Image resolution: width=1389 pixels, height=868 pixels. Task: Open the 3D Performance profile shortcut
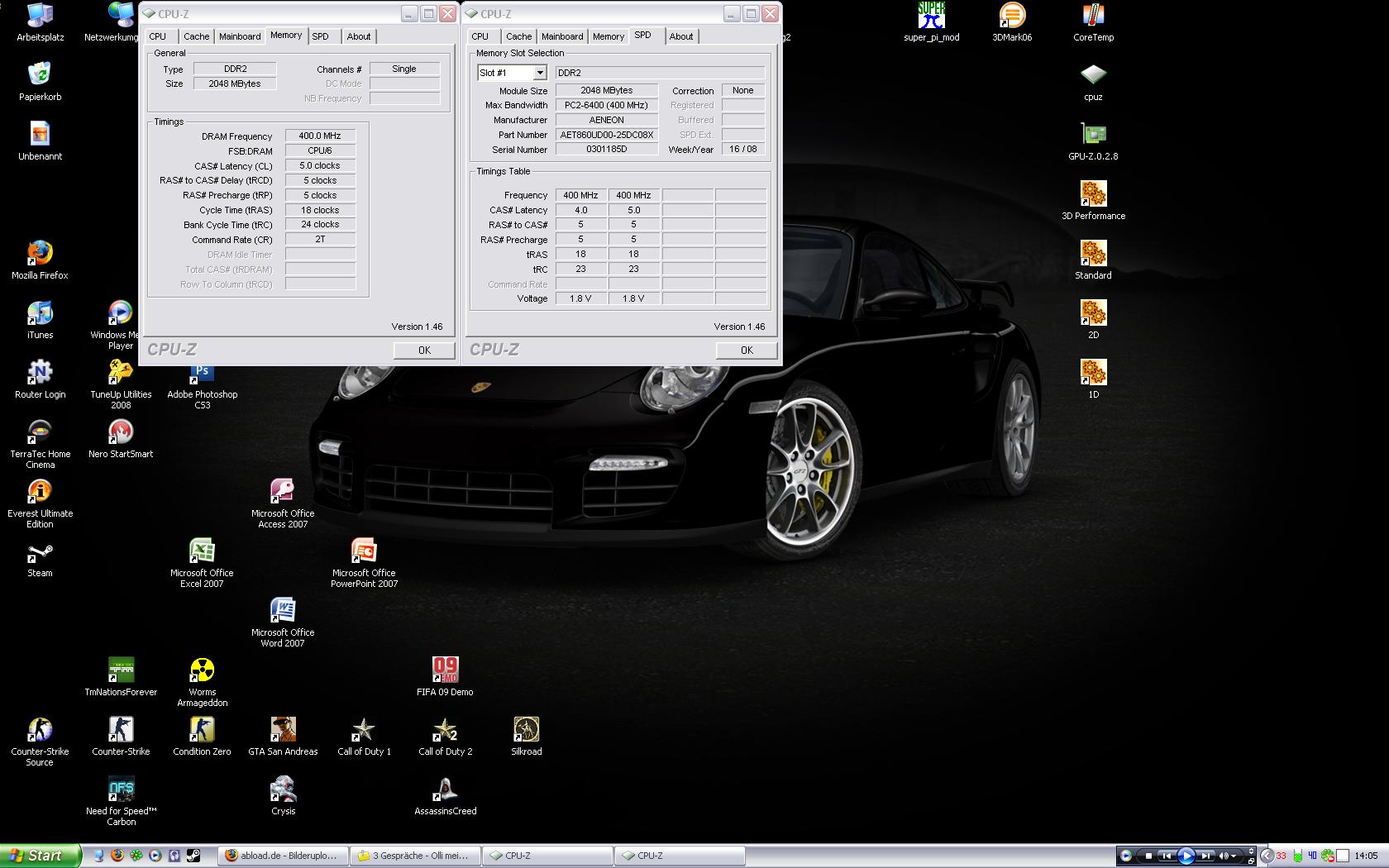(x=1092, y=194)
